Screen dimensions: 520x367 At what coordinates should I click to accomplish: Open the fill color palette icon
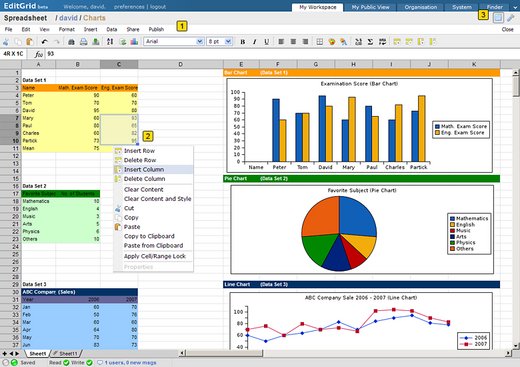click(x=331, y=42)
